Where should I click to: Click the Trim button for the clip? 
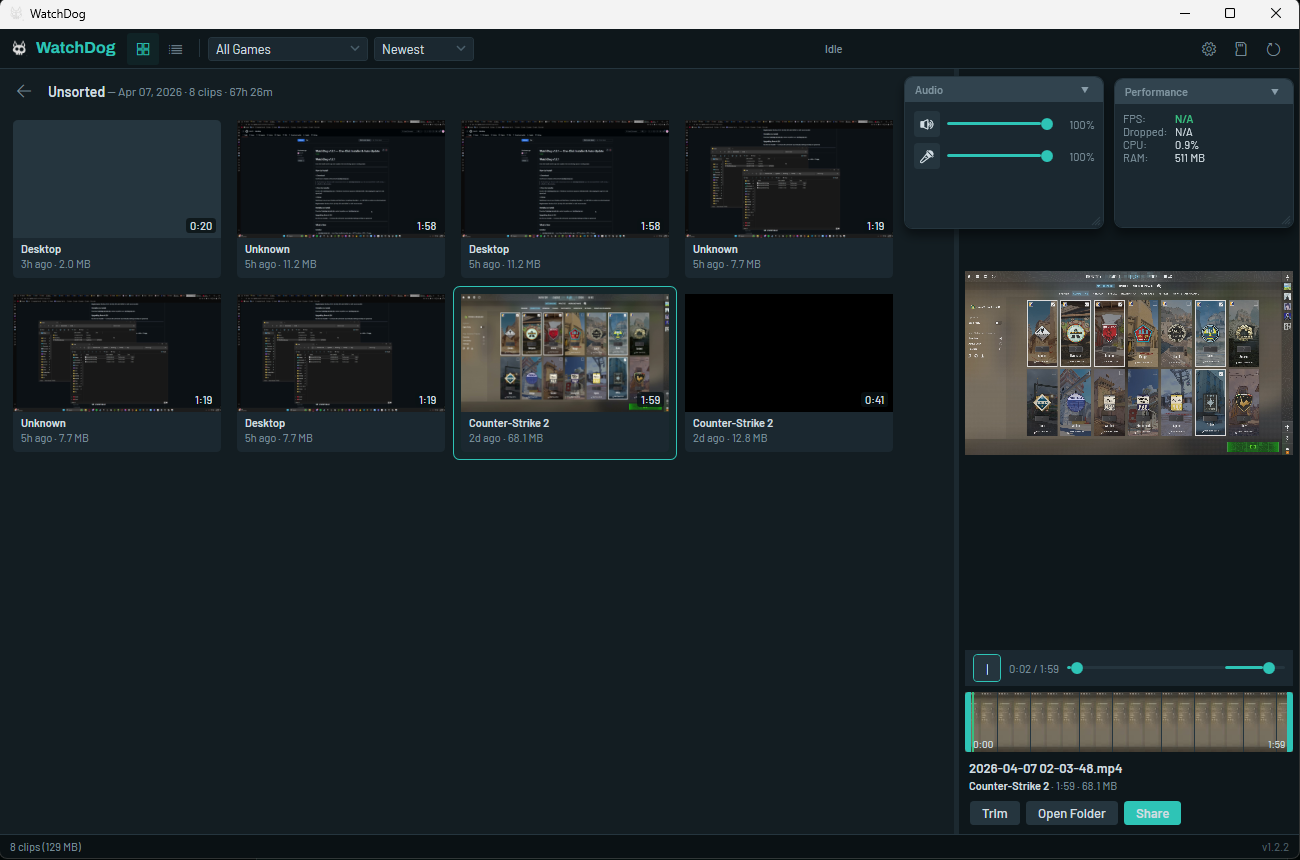pyautogui.click(x=994, y=813)
